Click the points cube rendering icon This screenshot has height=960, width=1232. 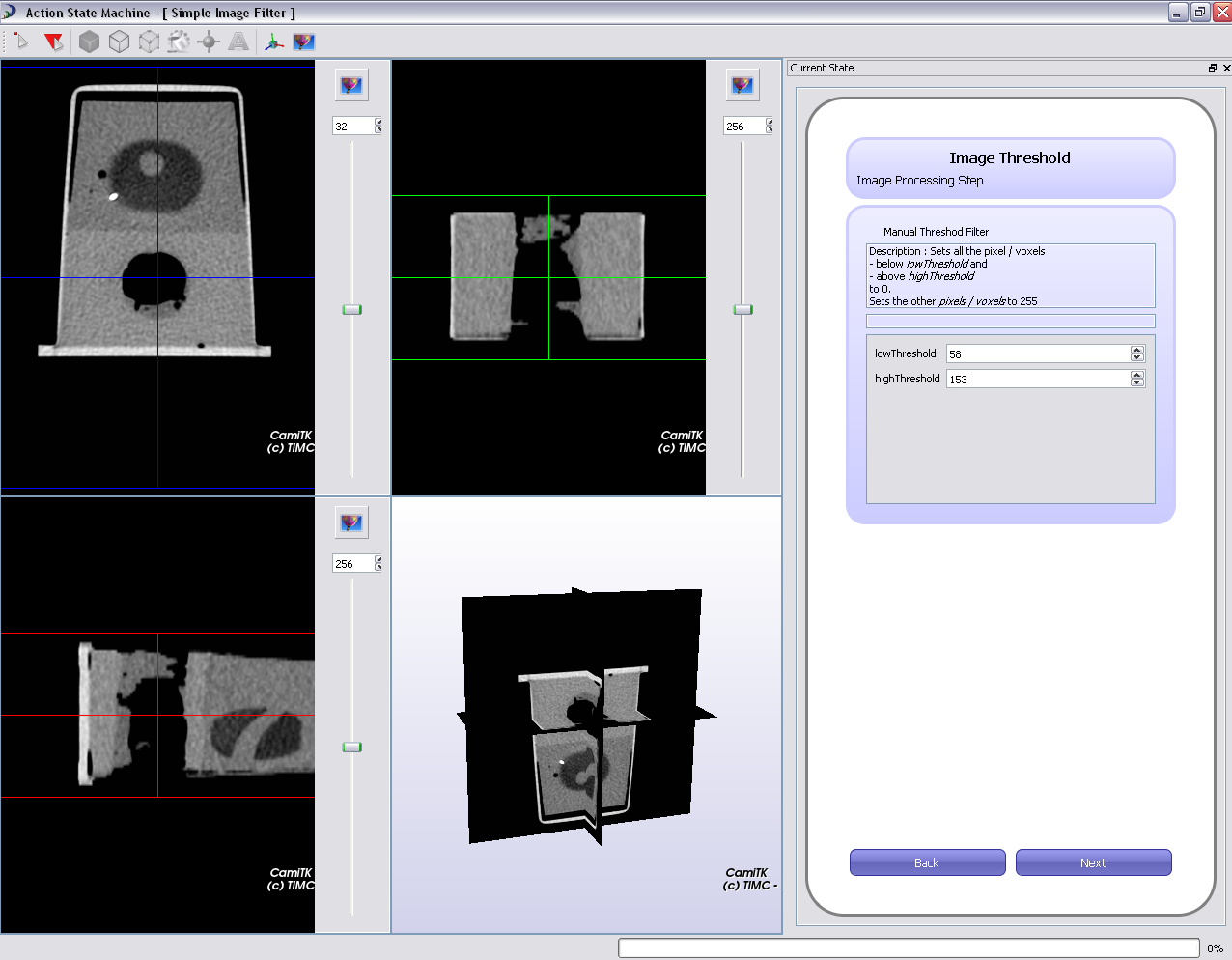coord(149,42)
